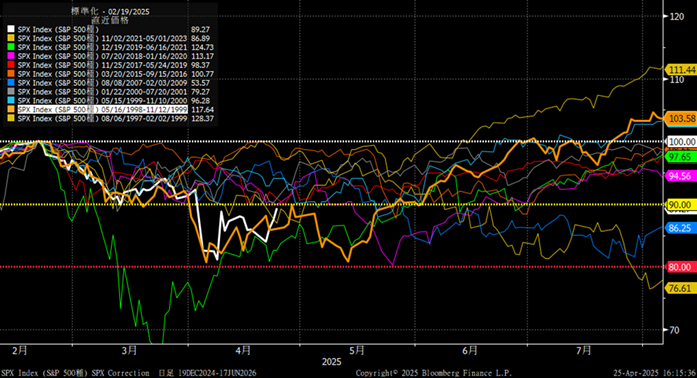Click the 3月 month label on x-axis
The height and width of the screenshot is (378, 697).
coord(129,351)
